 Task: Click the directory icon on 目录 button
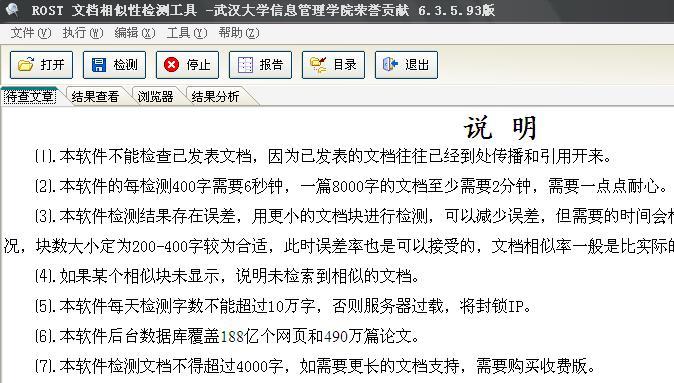(x=318, y=65)
